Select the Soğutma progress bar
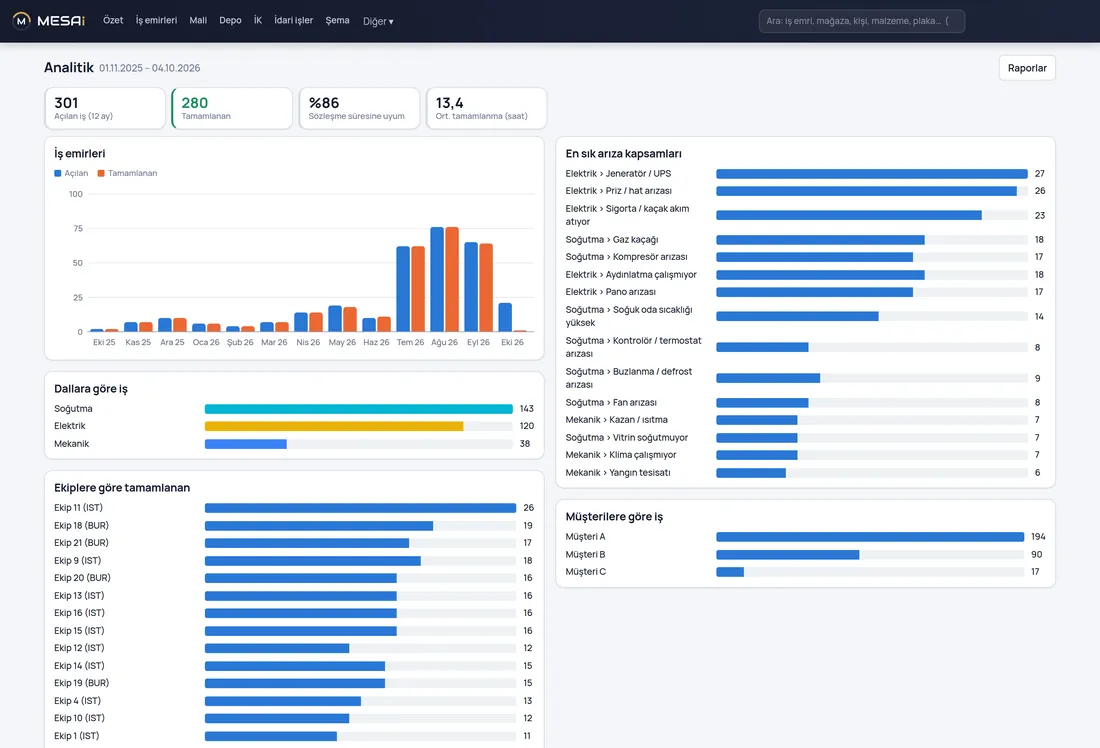This screenshot has width=1100, height=748. tap(358, 408)
